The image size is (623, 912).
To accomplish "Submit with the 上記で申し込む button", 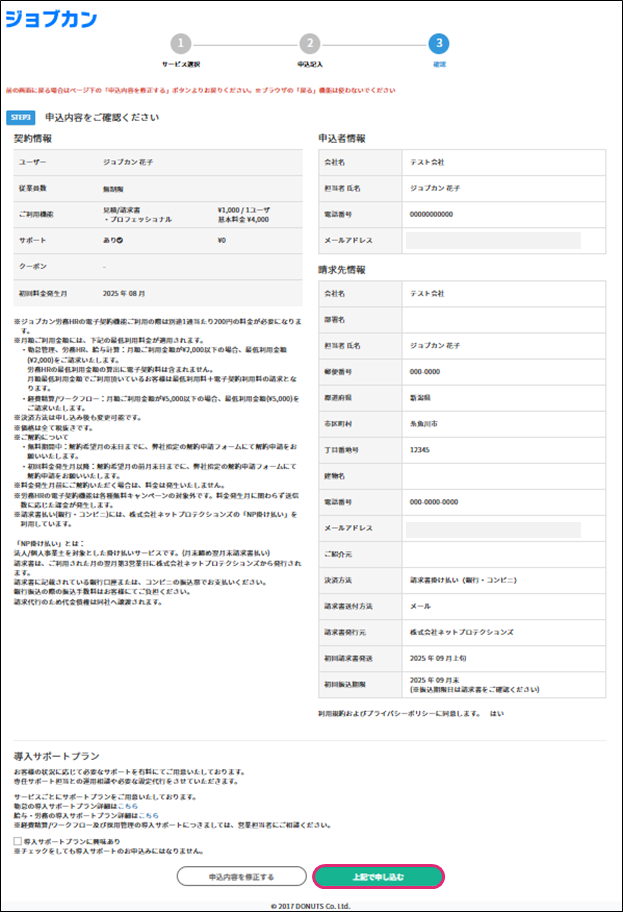I will (x=378, y=876).
